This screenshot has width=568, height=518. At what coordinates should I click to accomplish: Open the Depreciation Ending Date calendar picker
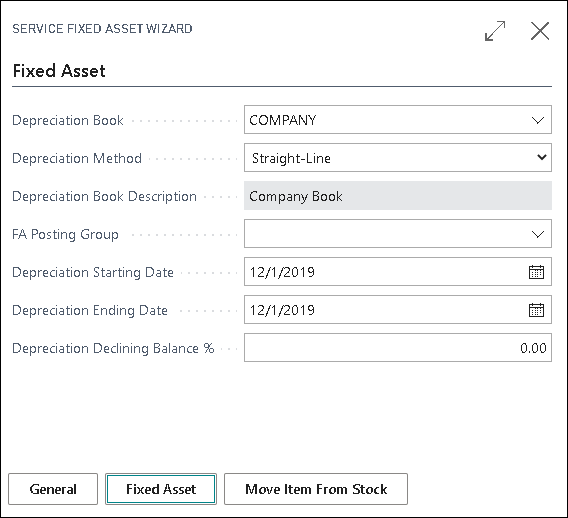(536, 310)
